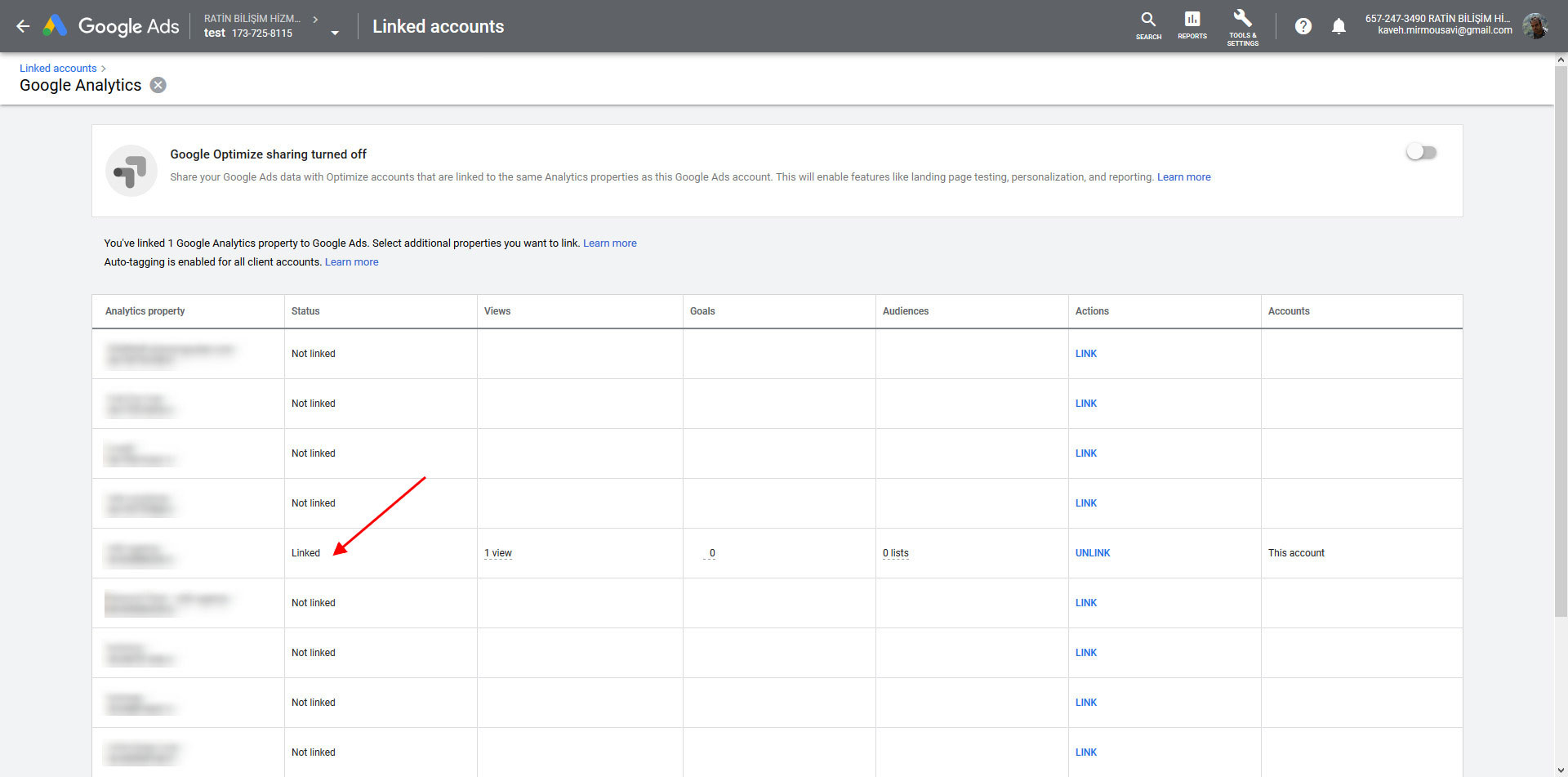Open the Search tool in header
The height and width of the screenshot is (777, 1568).
click(x=1148, y=25)
